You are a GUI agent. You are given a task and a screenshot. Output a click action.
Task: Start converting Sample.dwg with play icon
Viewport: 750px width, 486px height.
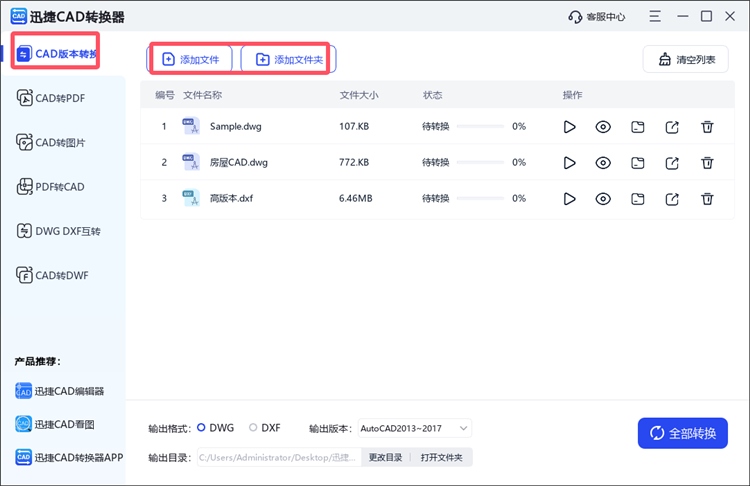pyautogui.click(x=569, y=127)
